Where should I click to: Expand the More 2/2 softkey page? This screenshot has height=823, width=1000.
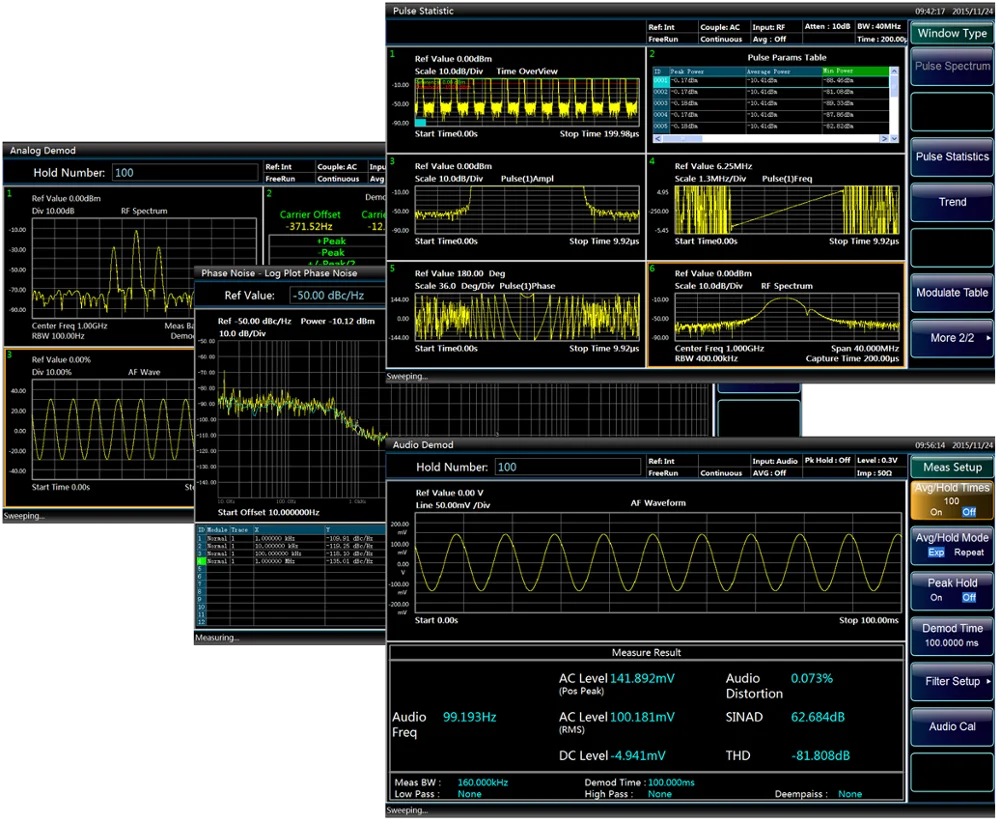tap(952, 338)
